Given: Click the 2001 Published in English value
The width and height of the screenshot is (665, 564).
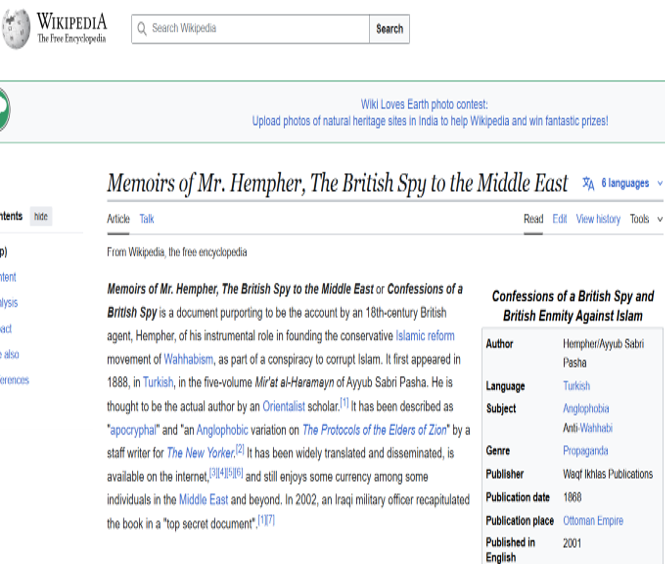Looking at the screenshot, I should coord(572,543).
